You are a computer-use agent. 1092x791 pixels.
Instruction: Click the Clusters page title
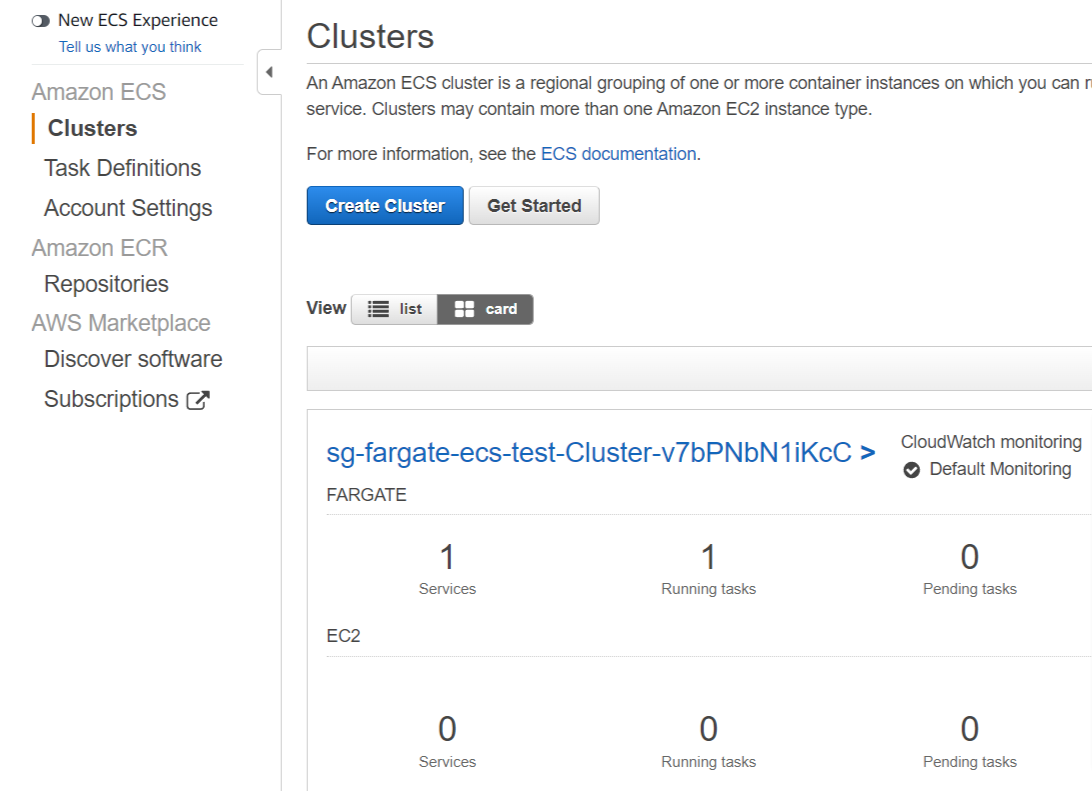tap(370, 36)
